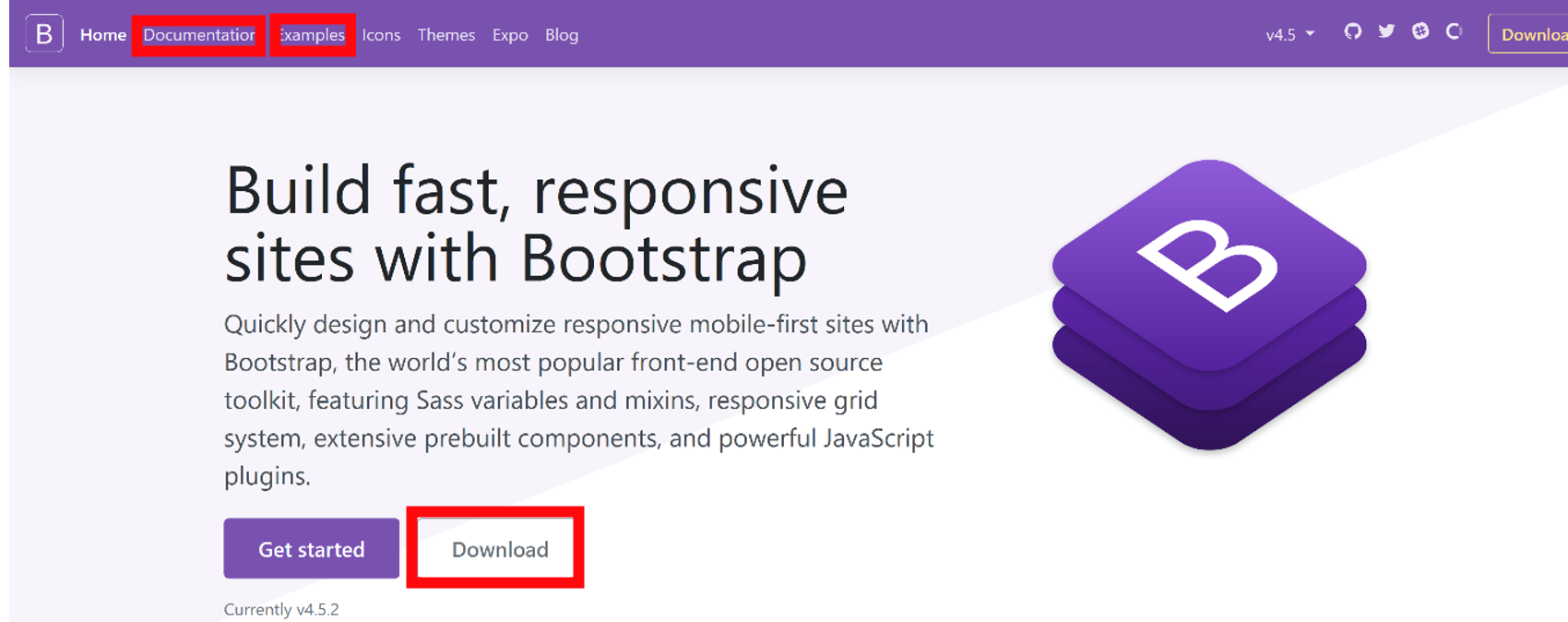Open the Slack icon link

1420,31
